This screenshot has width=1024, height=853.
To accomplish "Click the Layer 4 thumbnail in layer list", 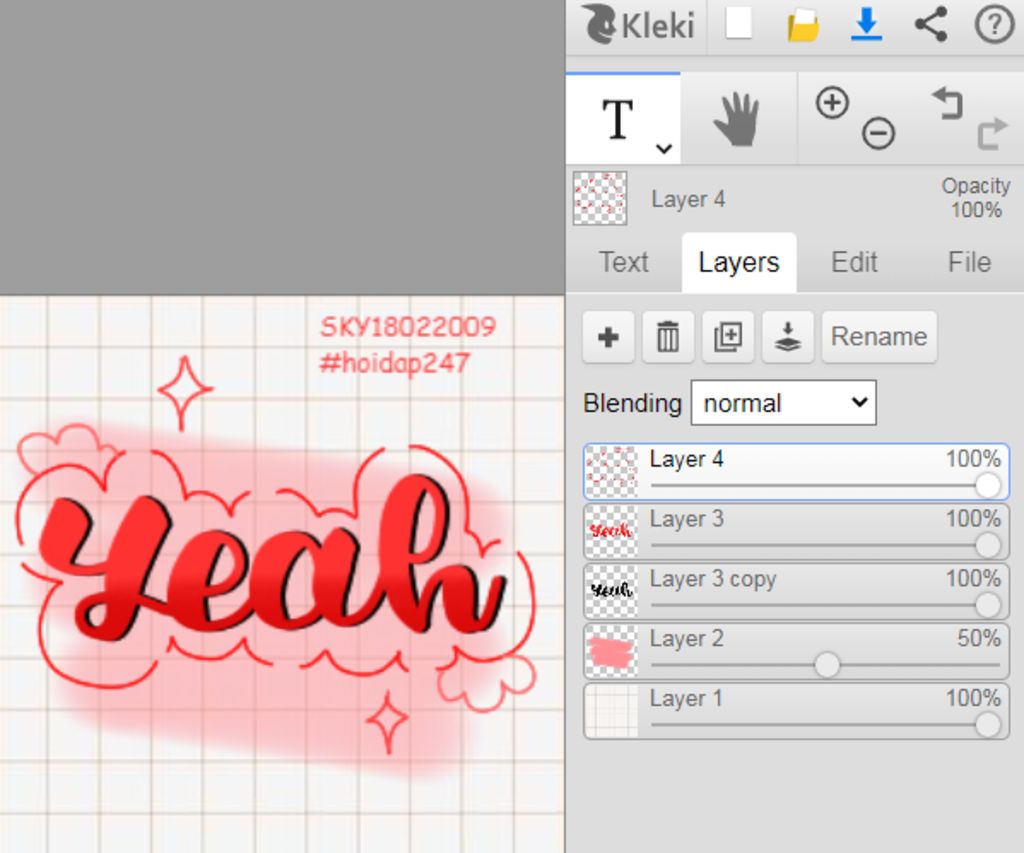I will click(x=611, y=472).
